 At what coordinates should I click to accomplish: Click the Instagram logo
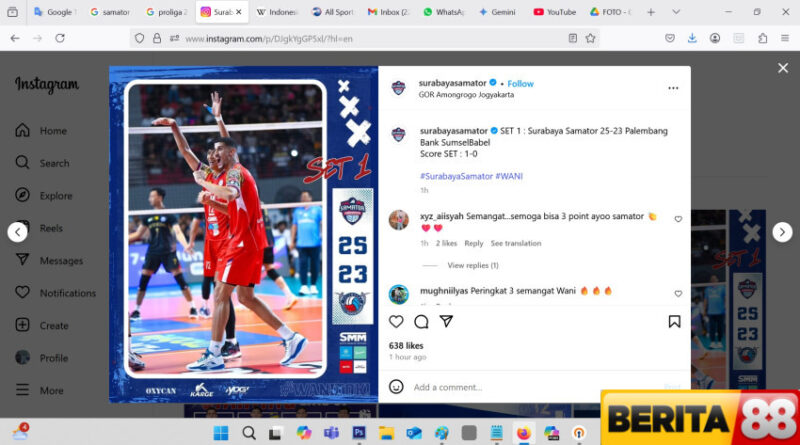[47, 85]
